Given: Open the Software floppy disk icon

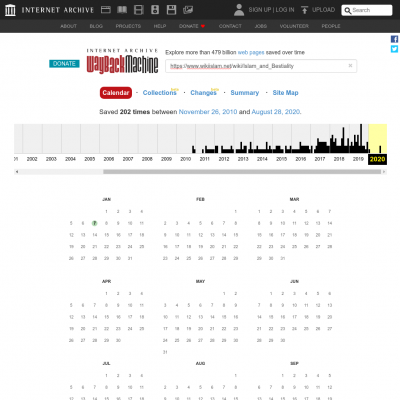Looking at the screenshot, I should click(171, 10).
